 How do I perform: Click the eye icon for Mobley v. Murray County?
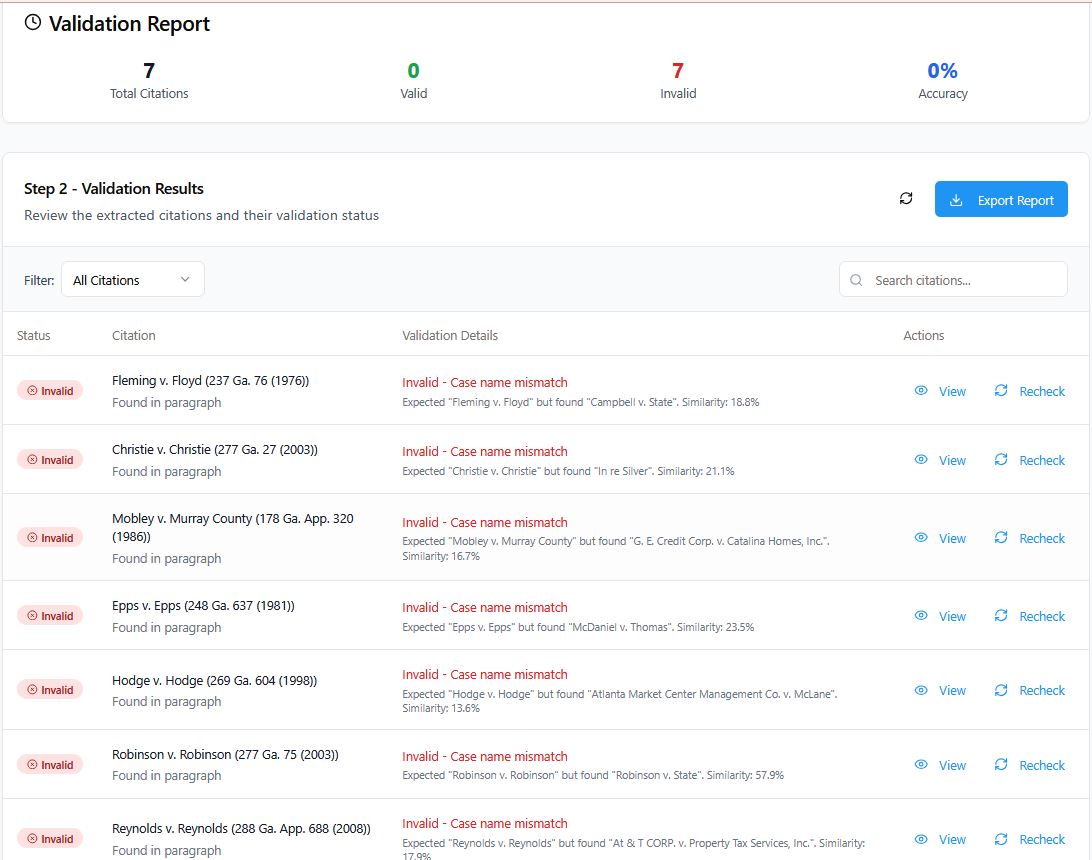tap(921, 538)
